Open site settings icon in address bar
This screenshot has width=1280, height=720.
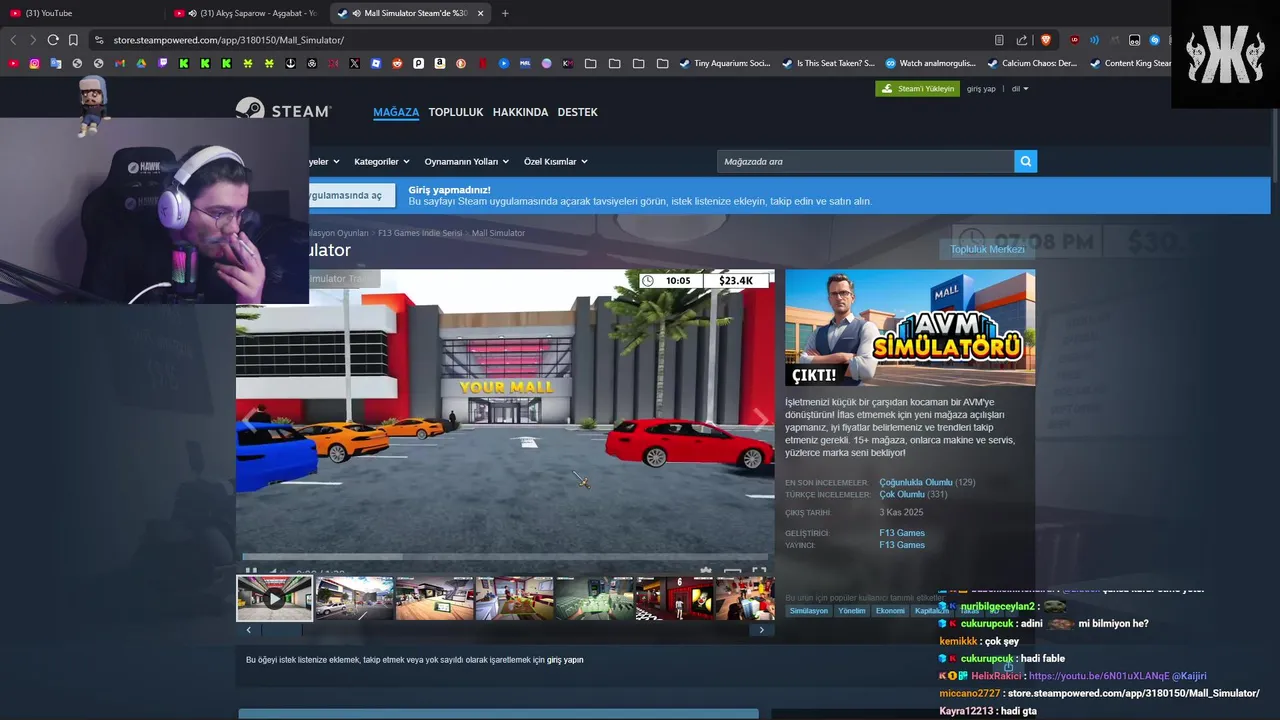click(x=98, y=40)
